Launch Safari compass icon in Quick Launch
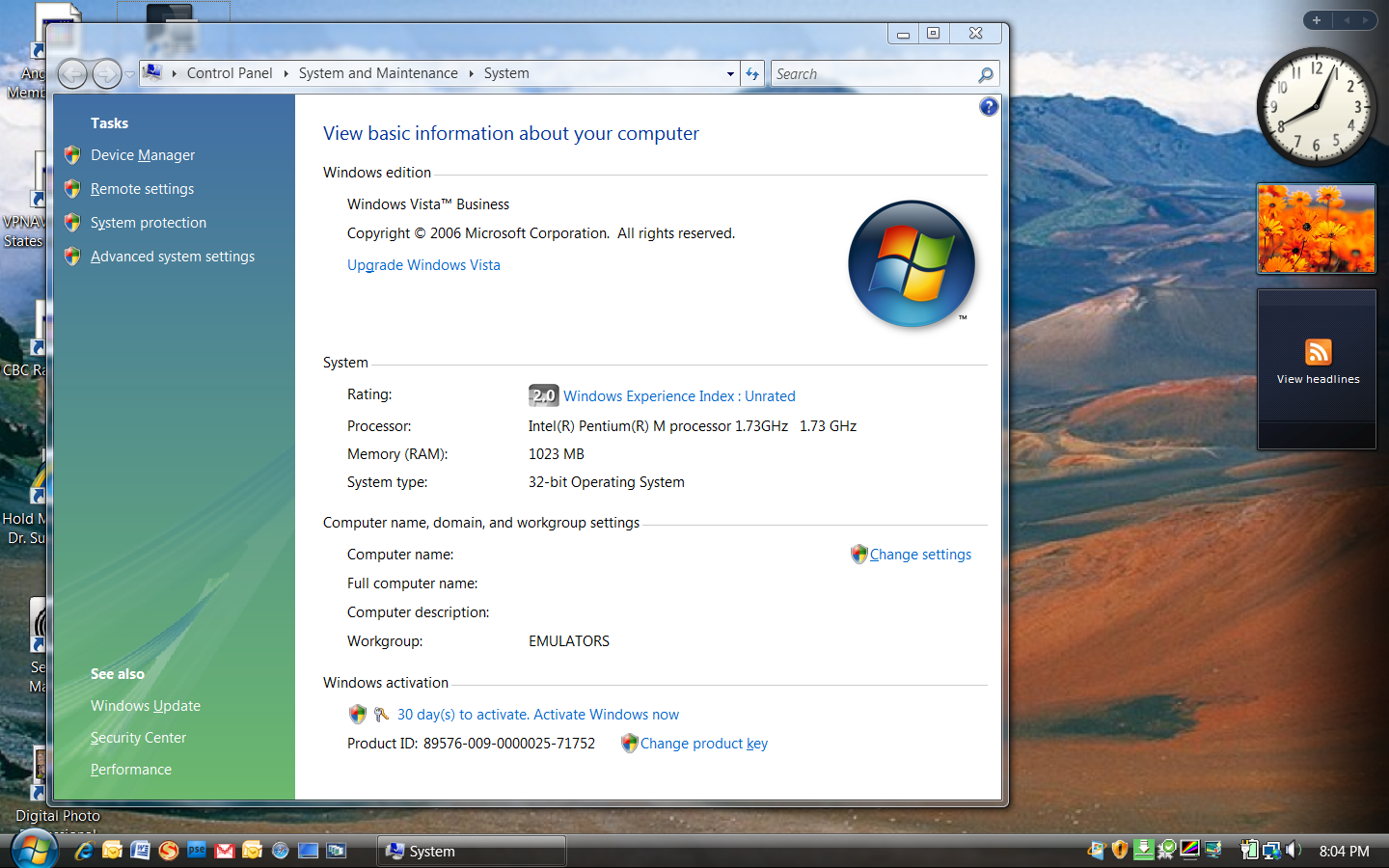This screenshot has height=868, width=1389. 281,851
